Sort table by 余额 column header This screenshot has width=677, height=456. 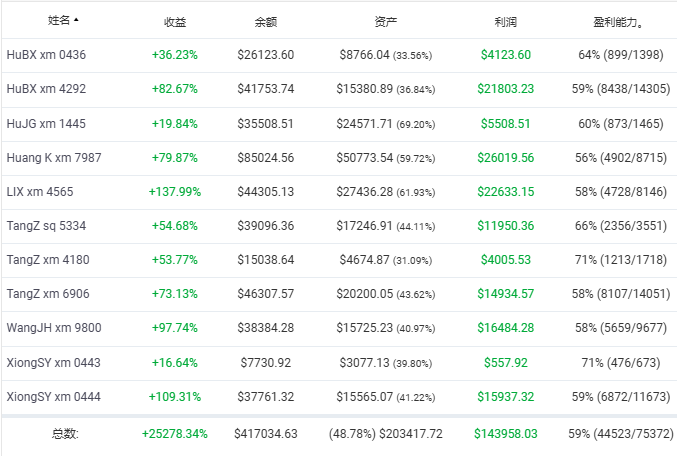pos(266,22)
